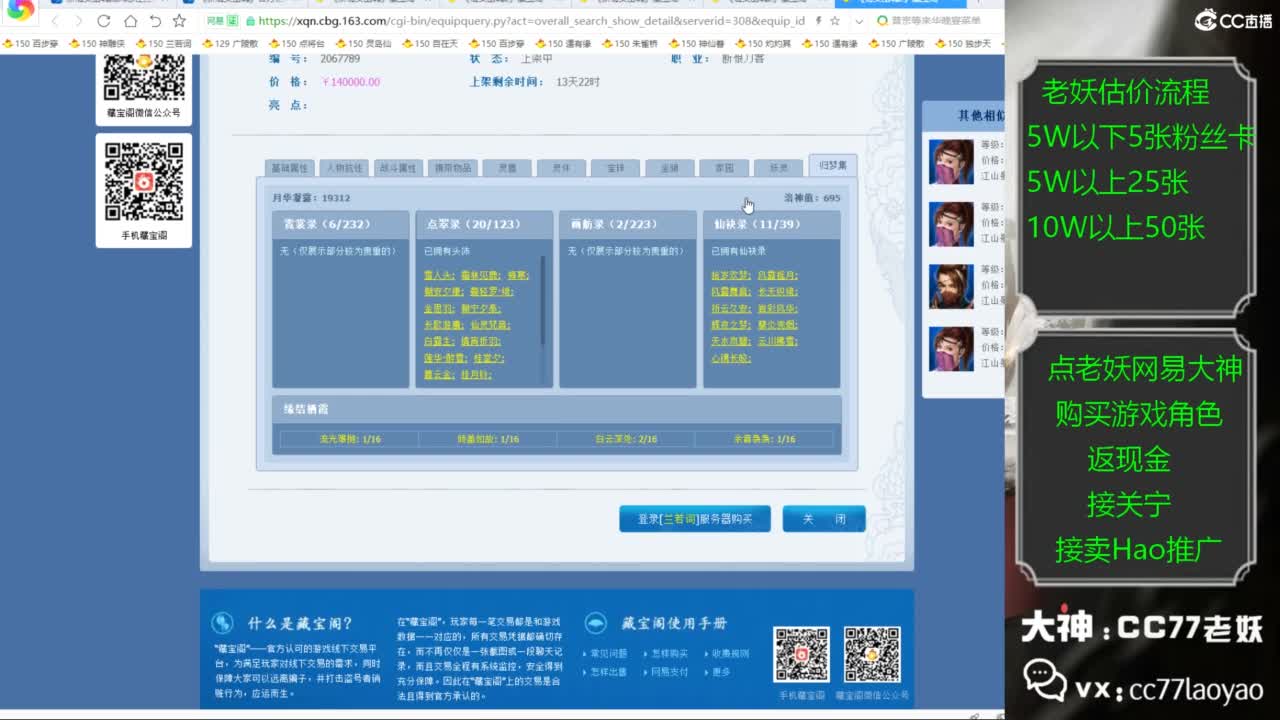This screenshot has width=1280, height=720.
Task: Click the 心清长皎 item link
Action: pos(730,357)
